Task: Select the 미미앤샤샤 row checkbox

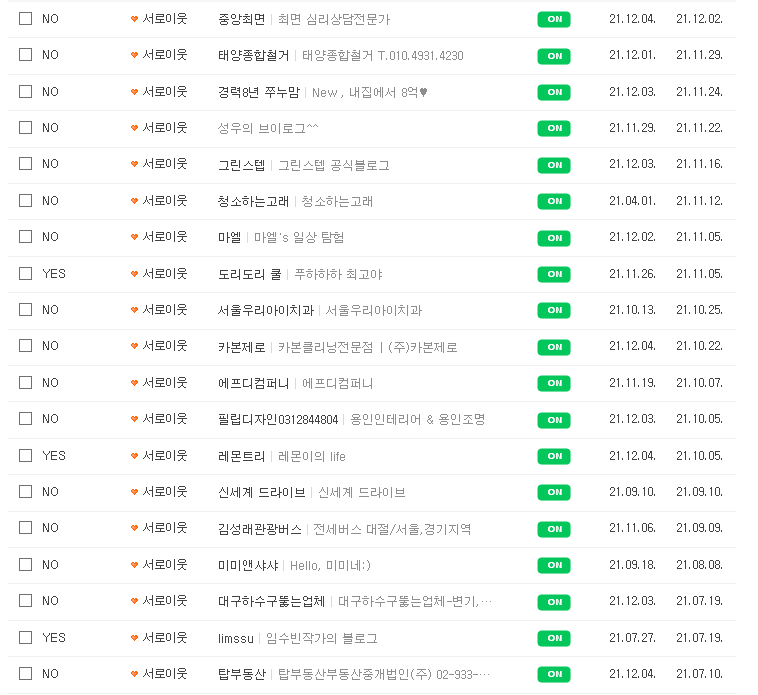Action: [26, 565]
